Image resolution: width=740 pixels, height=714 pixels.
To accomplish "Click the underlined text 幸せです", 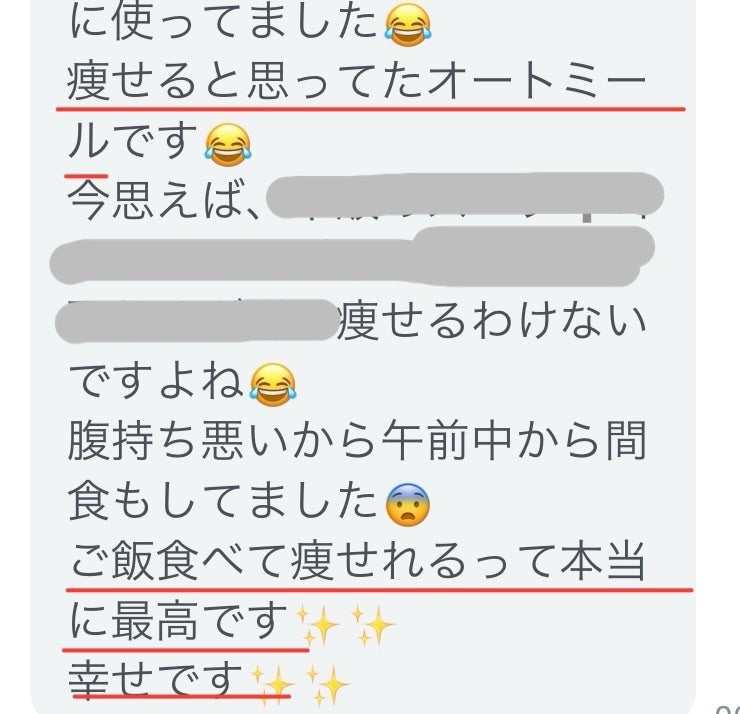I will [x=156, y=680].
